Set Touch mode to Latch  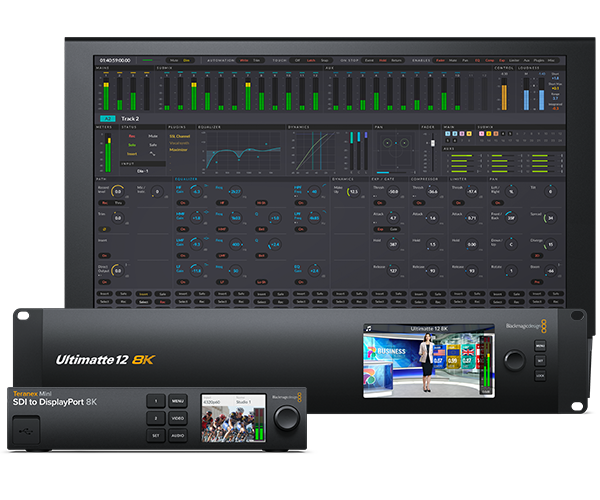(311, 60)
